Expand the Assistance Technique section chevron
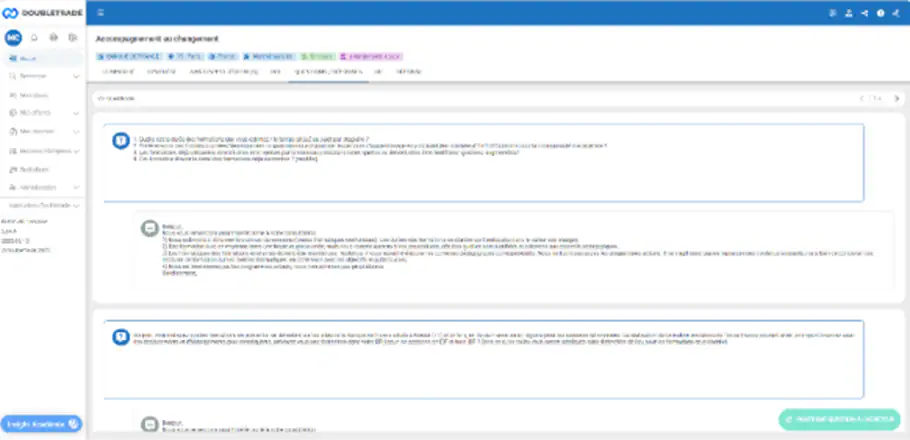 pos(77,205)
